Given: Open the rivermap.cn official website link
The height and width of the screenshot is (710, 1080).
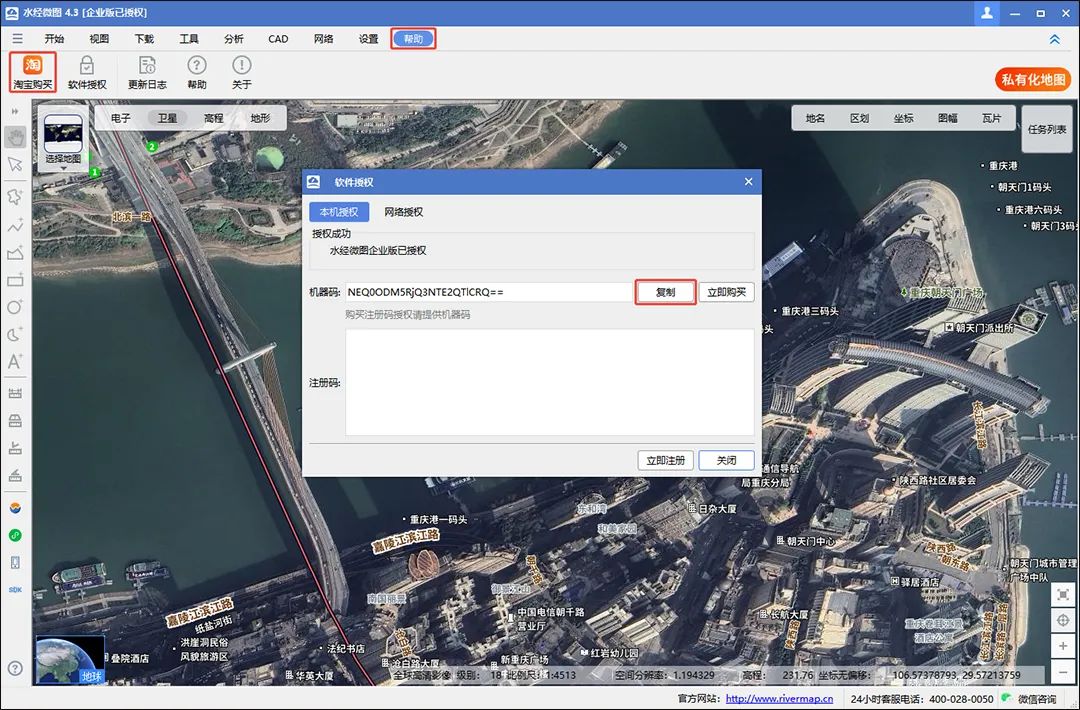Looking at the screenshot, I should (x=779, y=698).
